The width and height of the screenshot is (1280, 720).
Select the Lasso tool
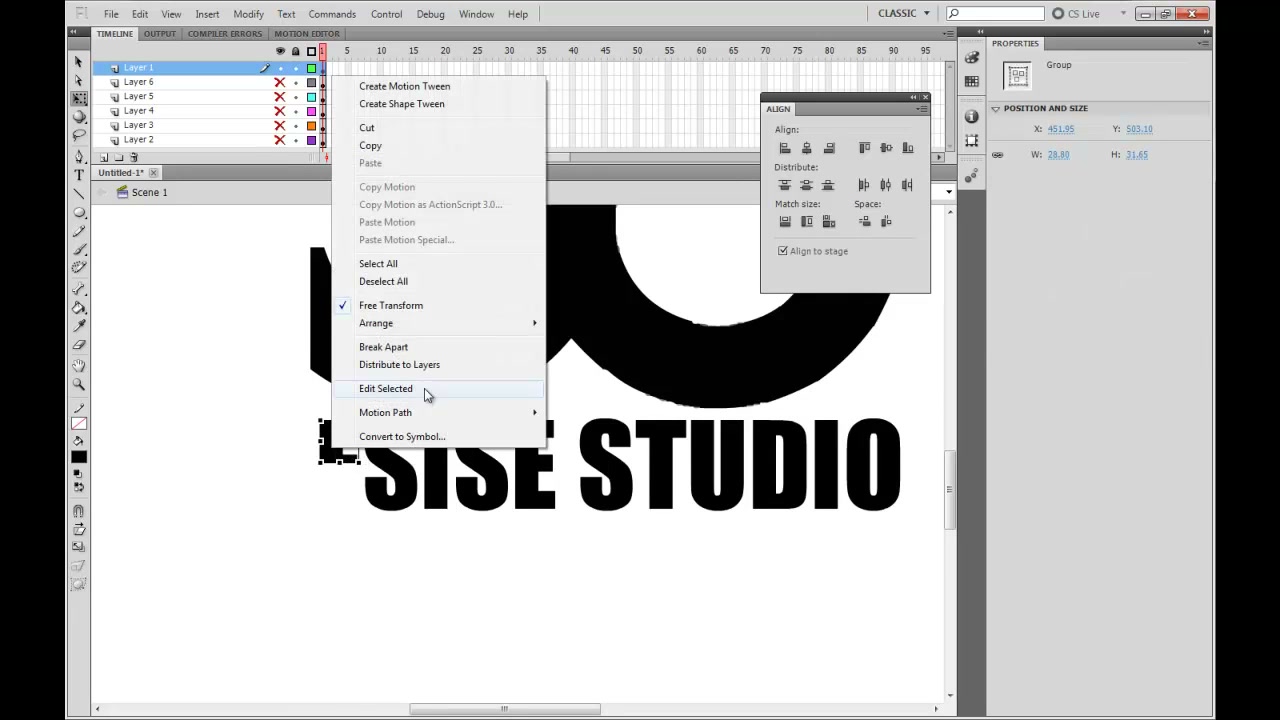(x=79, y=134)
